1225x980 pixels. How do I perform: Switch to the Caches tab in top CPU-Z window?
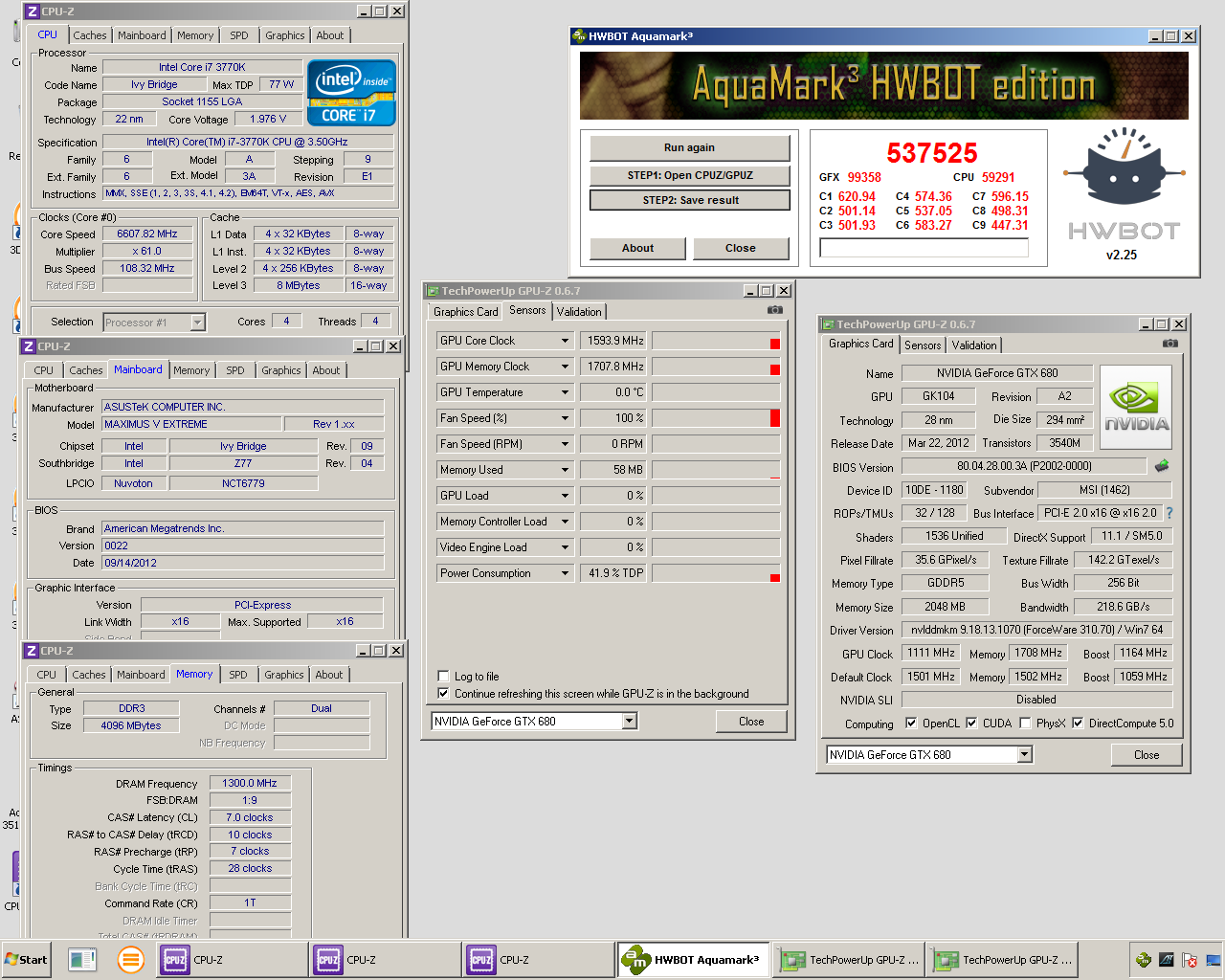point(90,35)
